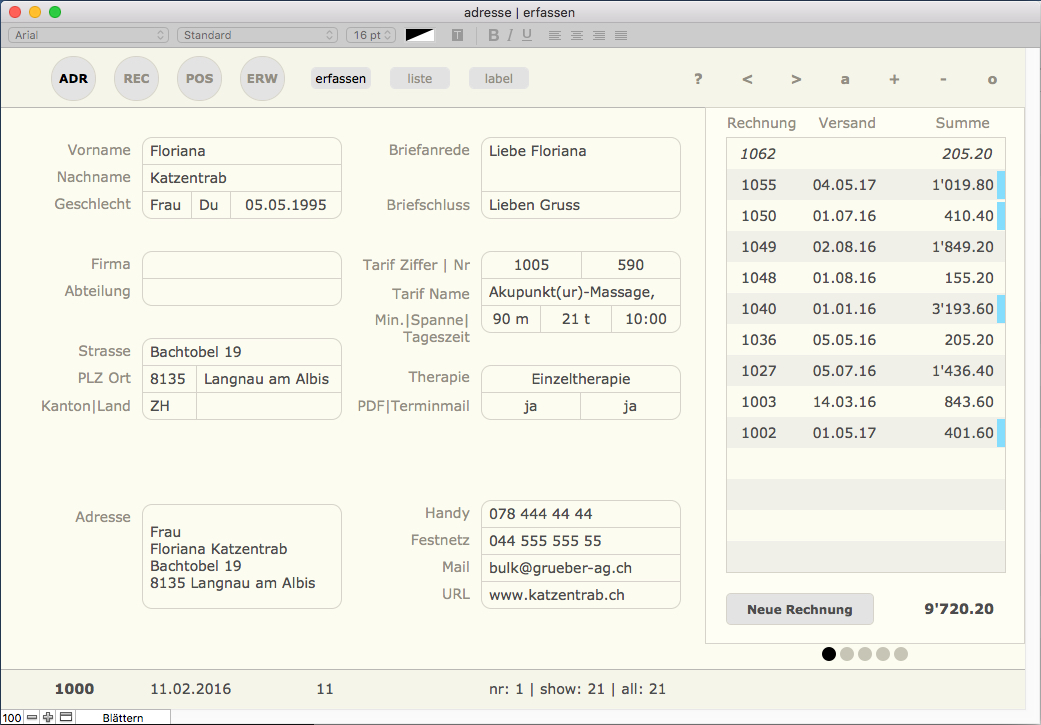Click the zoom out minus icon
This screenshot has width=1041, height=725.
32,717
